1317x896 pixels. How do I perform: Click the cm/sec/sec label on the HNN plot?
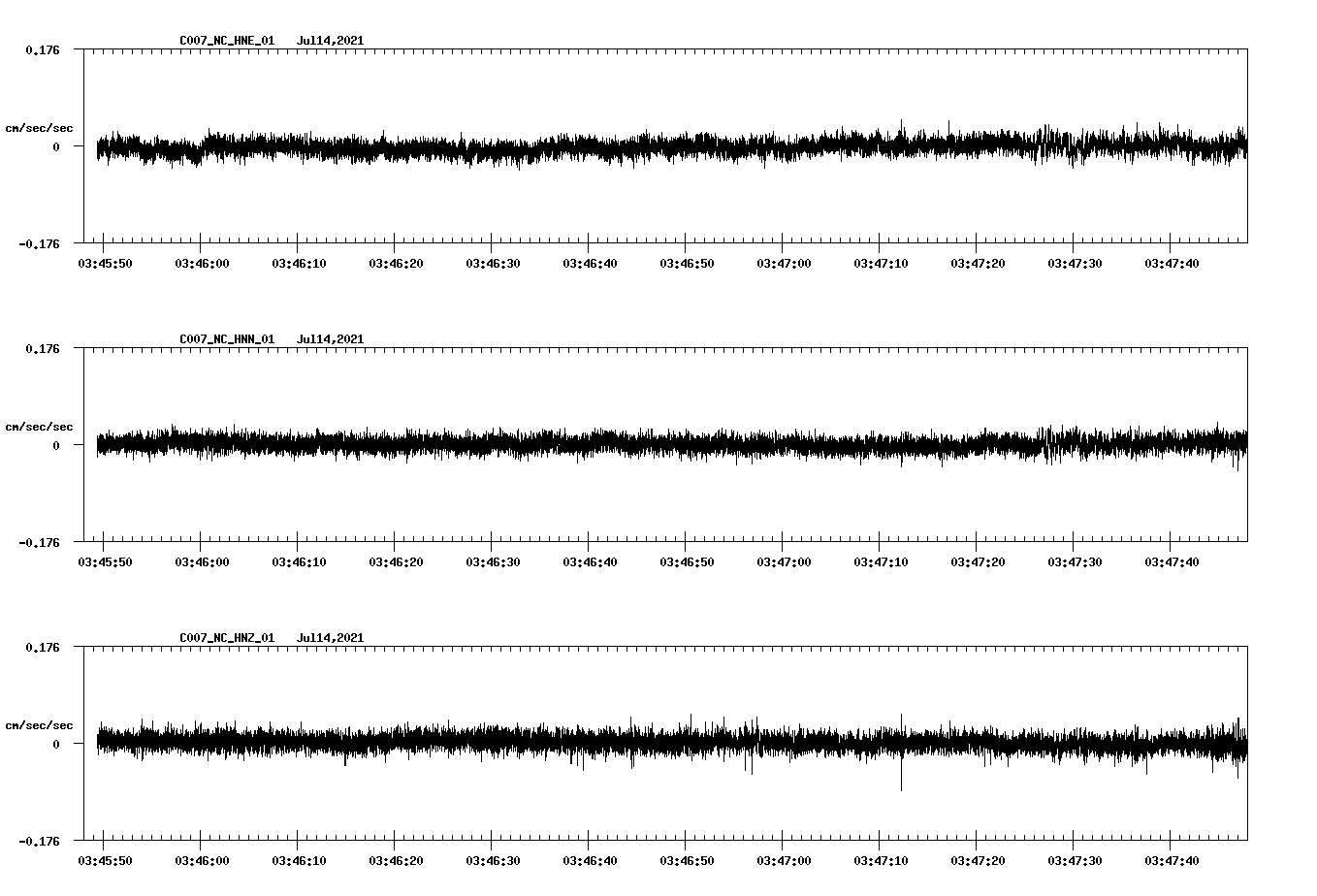tap(39, 426)
